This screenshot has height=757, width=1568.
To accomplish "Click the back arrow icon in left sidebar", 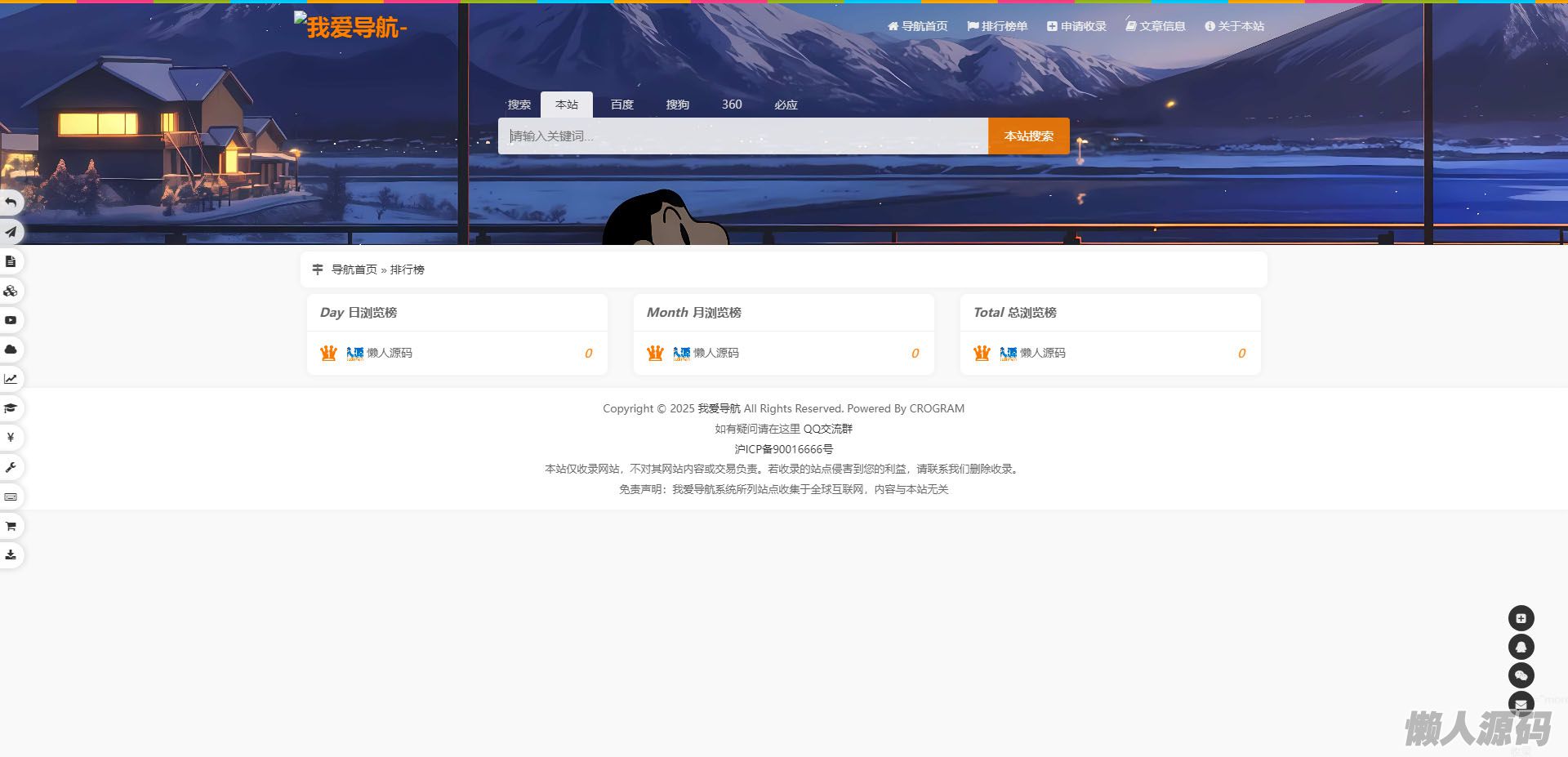I will [x=11, y=203].
